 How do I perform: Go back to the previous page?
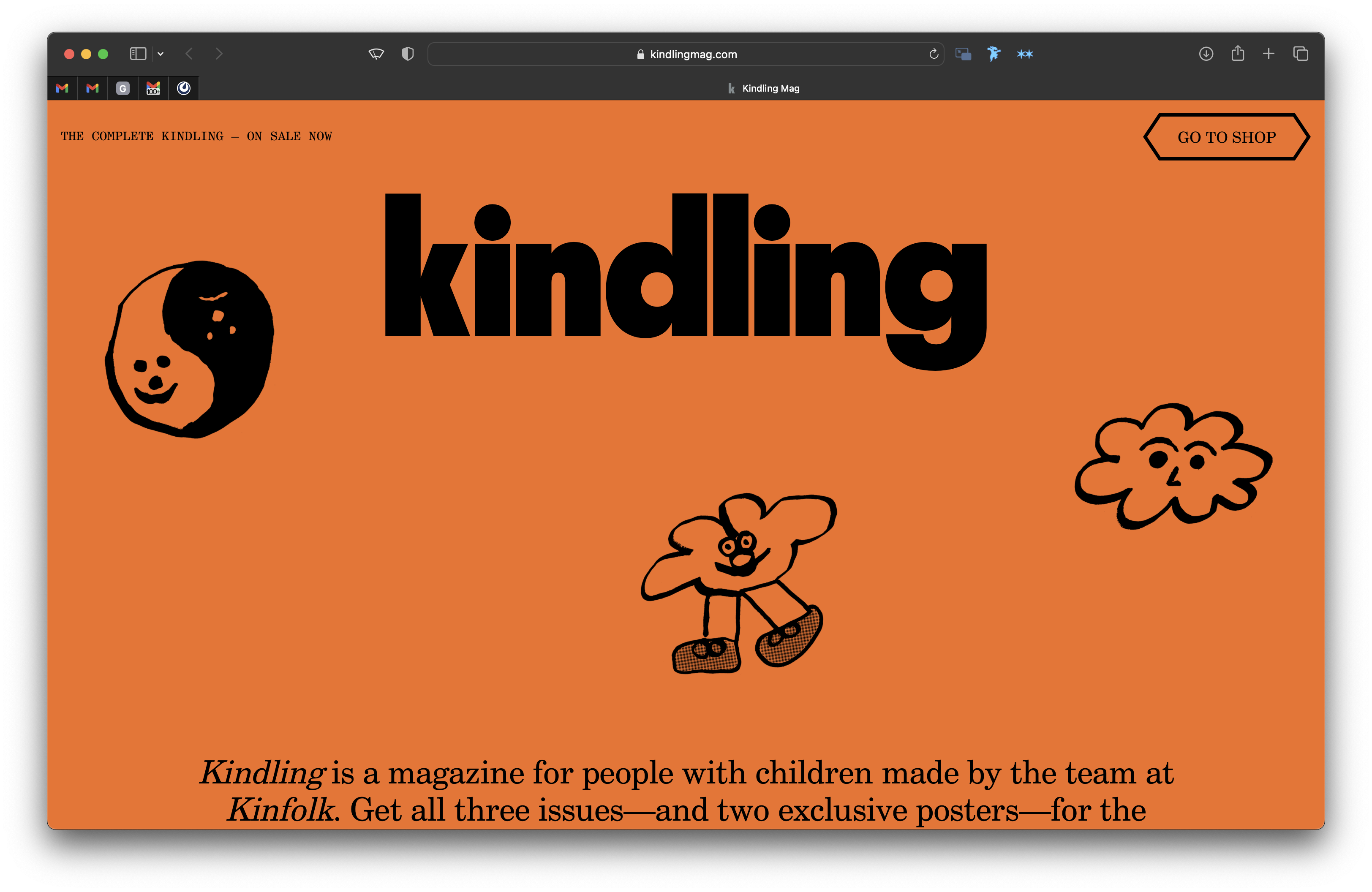pos(189,54)
